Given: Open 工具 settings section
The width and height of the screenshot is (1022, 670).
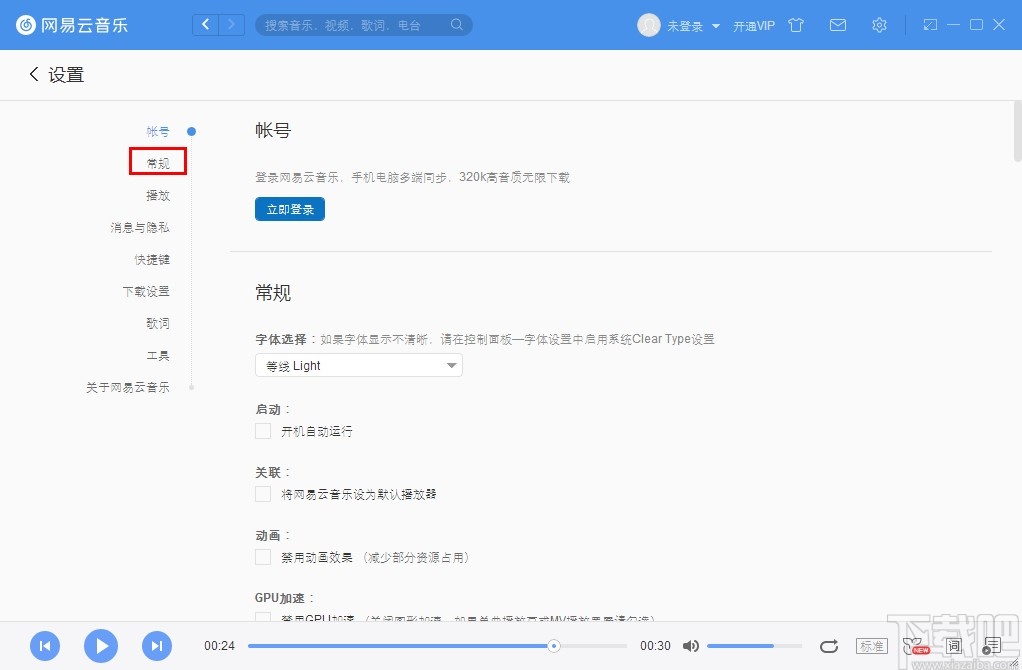Looking at the screenshot, I should coord(158,355).
